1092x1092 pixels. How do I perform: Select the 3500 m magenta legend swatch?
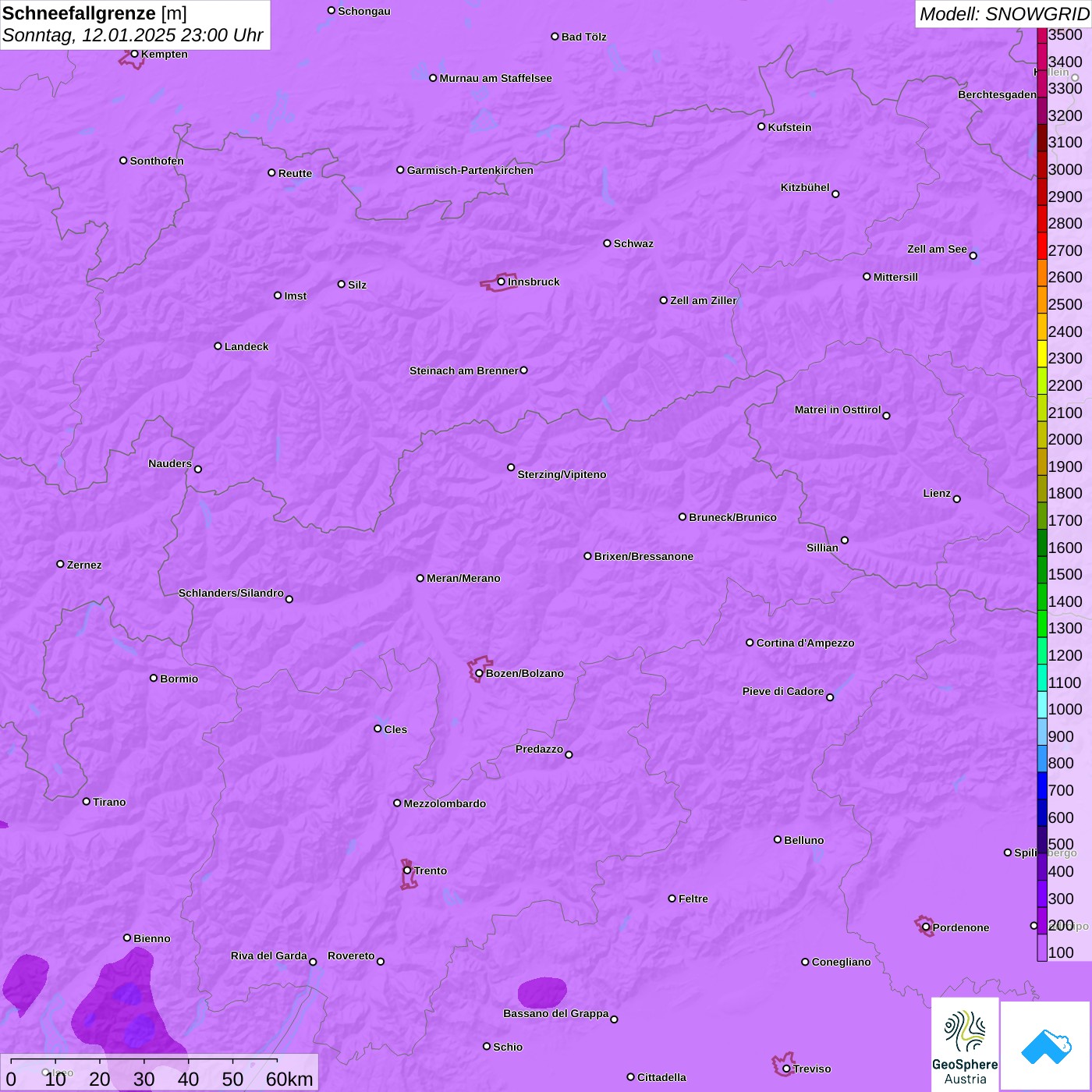pyautogui.click(x=1042, y=35)
